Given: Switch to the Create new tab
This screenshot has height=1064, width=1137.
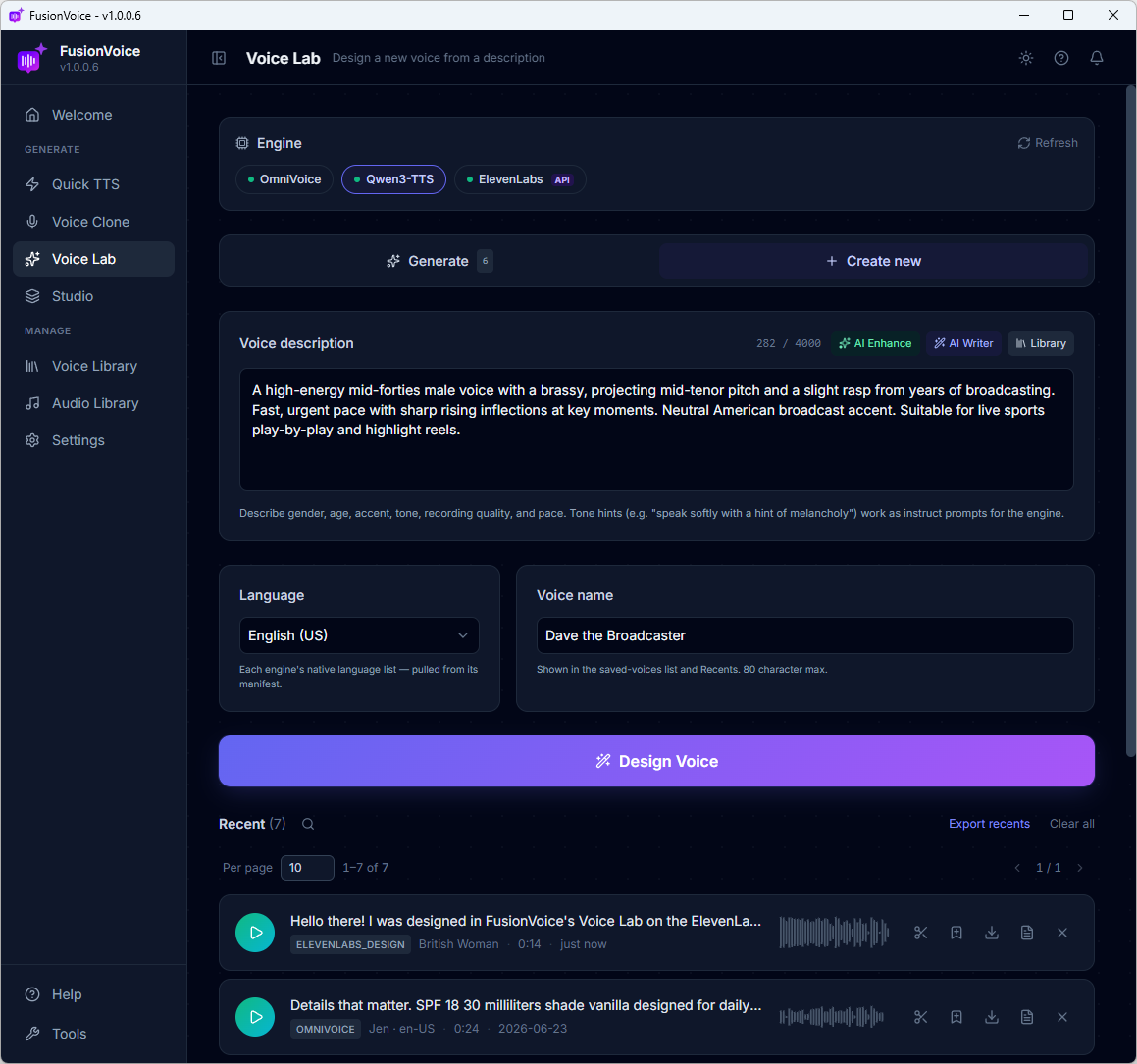Looking at the screenshot, I should (x=873, y=261).
